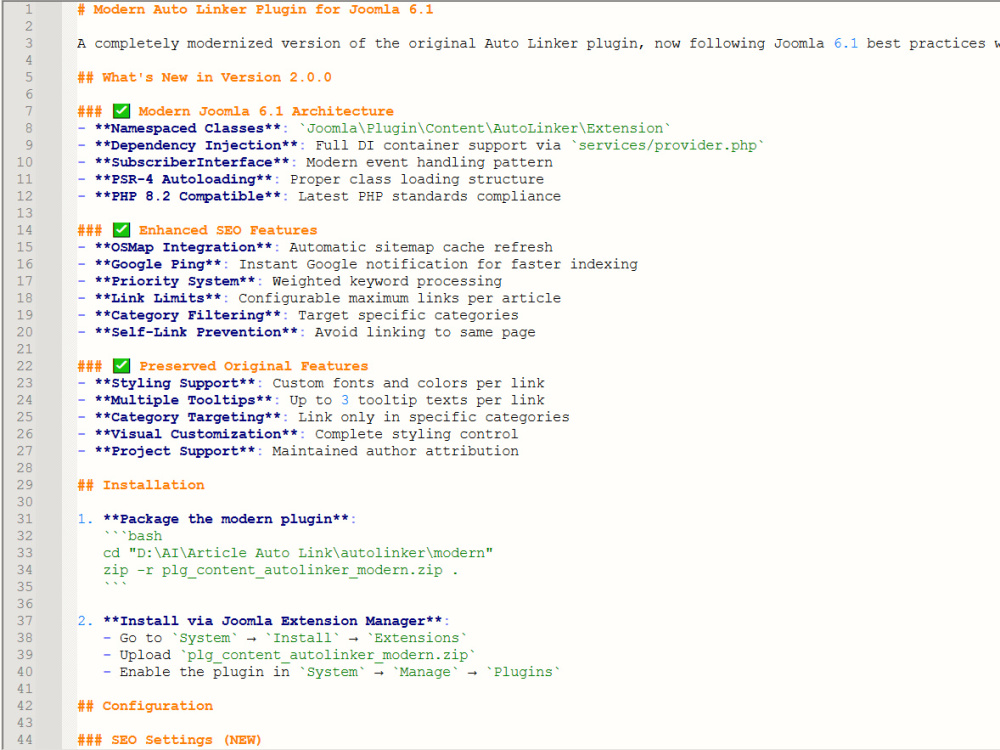Click the '```bash' code fence opener
Screen dimensions: 1000x750
[133, 536]
